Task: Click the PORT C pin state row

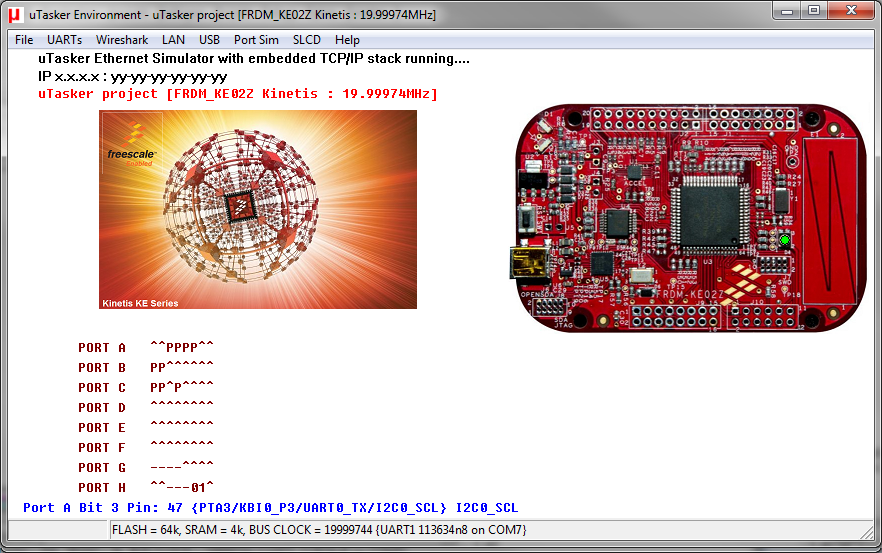Action: 146,388
